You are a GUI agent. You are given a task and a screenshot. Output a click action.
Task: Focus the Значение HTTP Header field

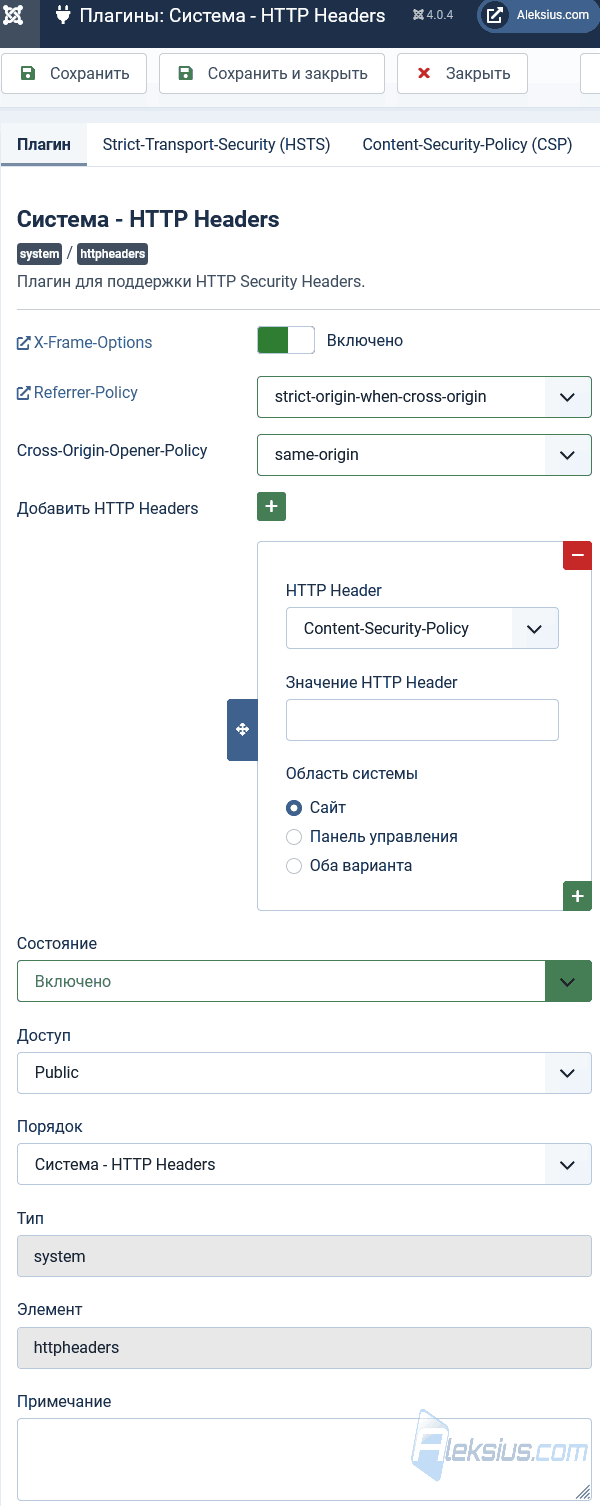pos(422,720)
